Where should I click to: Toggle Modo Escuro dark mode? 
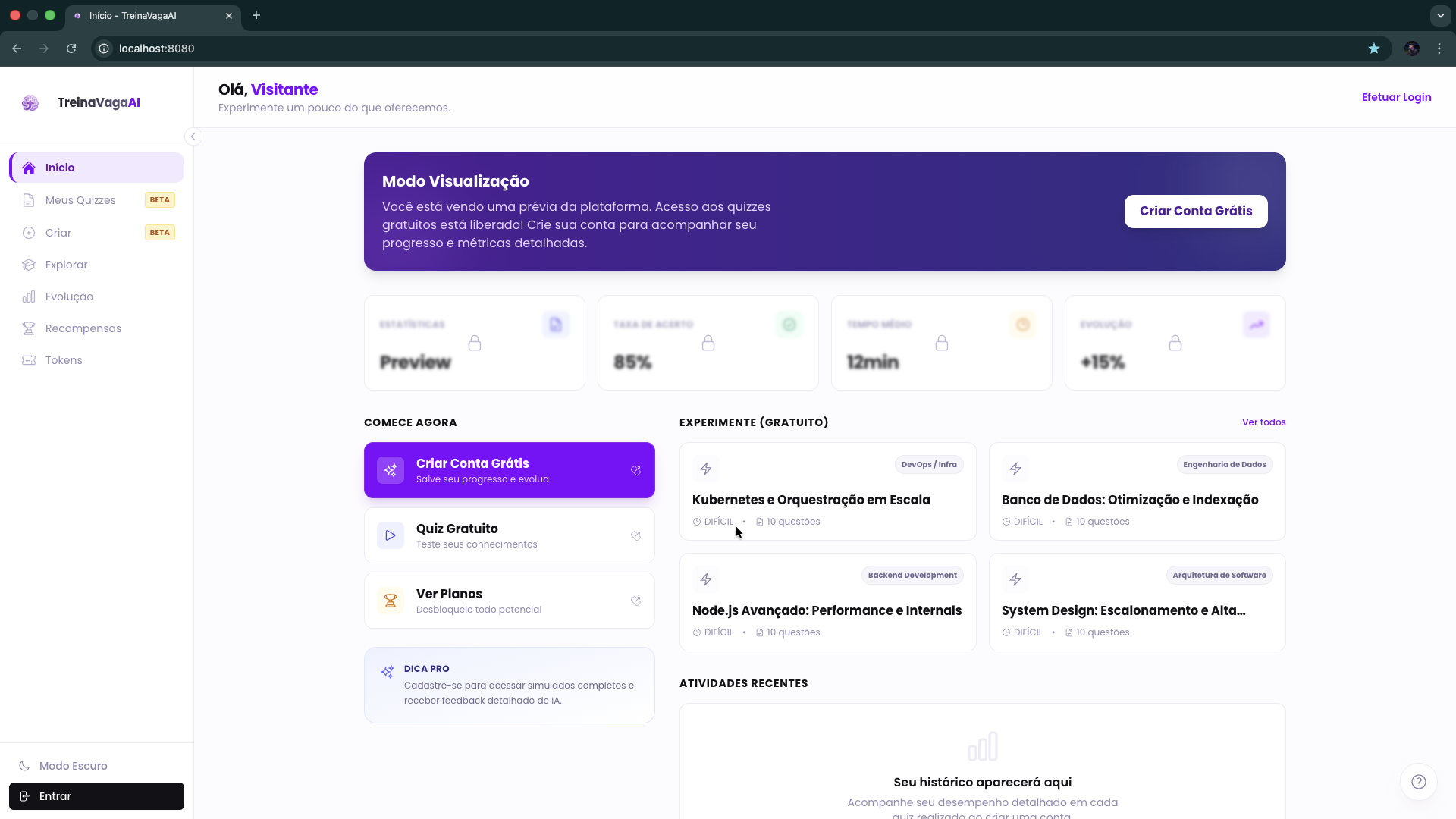tap(74, 766)
